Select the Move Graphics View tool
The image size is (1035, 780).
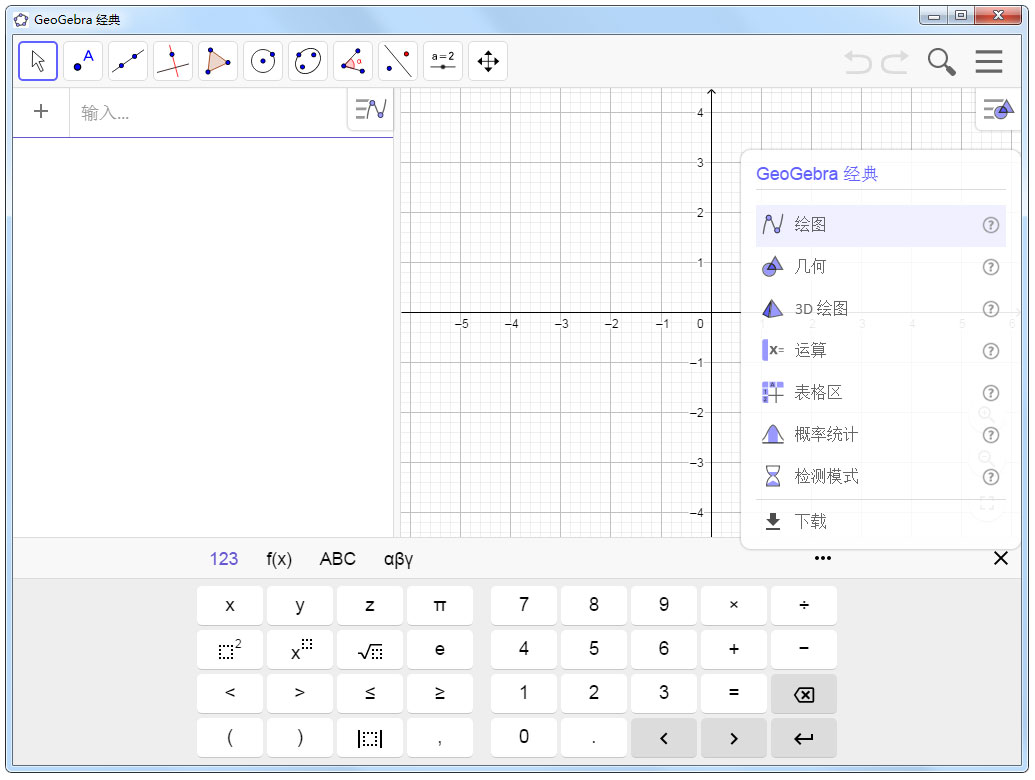pyautogui.click(x=487, y=61)
